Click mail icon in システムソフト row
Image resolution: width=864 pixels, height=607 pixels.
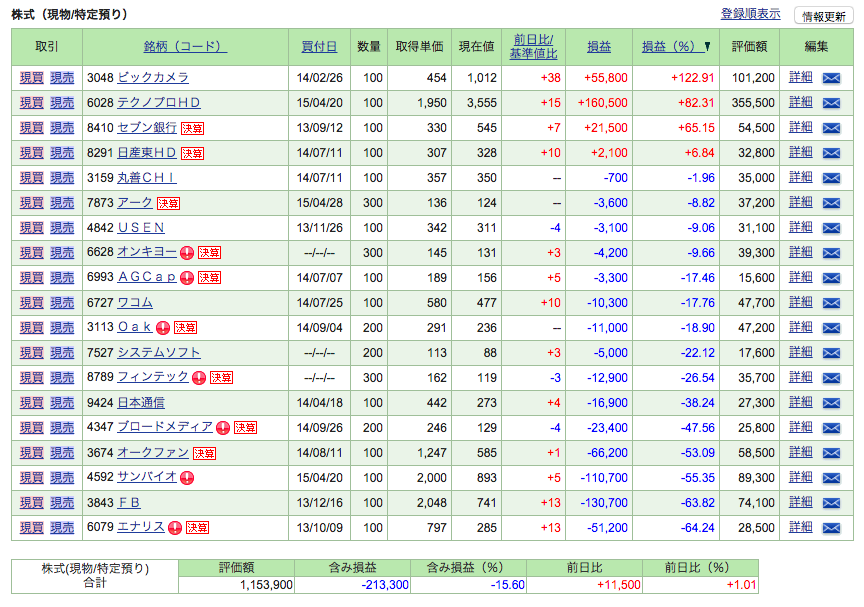(x=831, y=353)
